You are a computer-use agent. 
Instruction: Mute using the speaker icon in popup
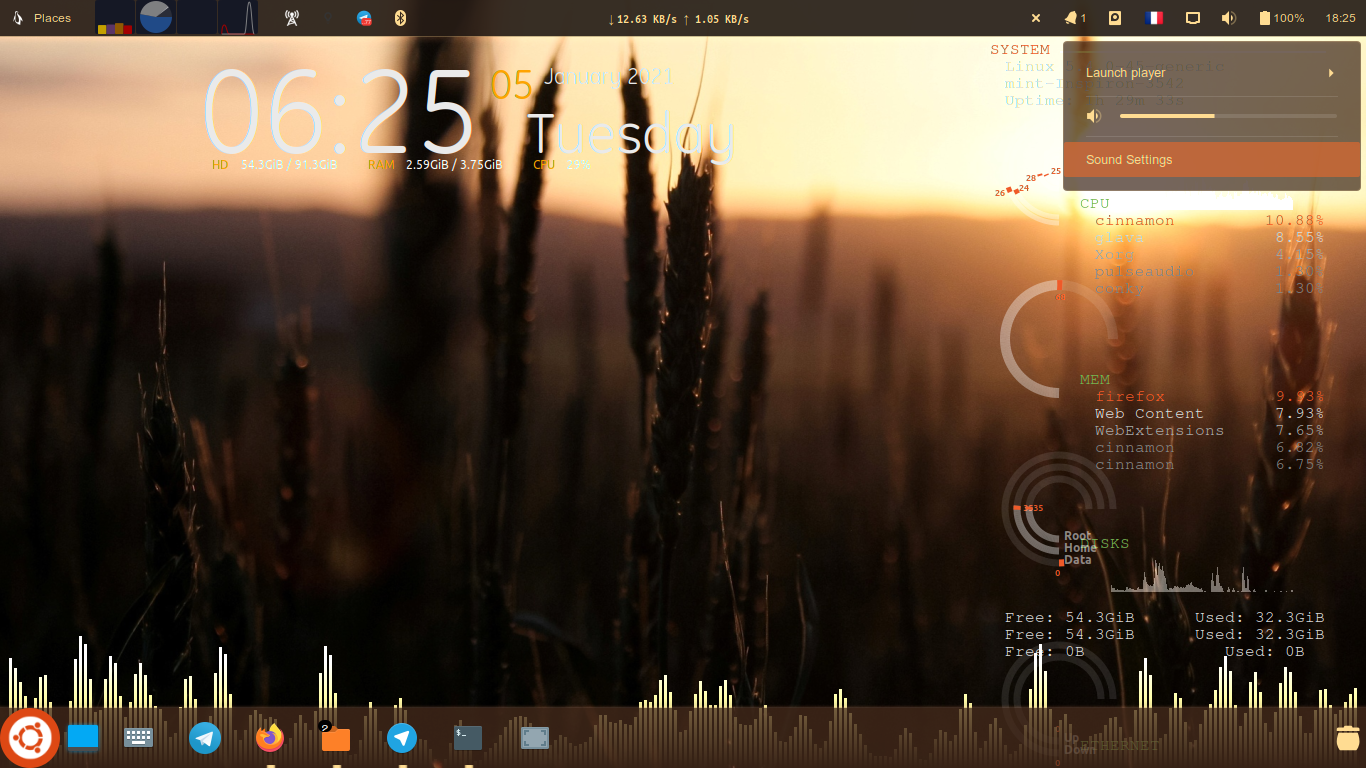(1094, 116)
